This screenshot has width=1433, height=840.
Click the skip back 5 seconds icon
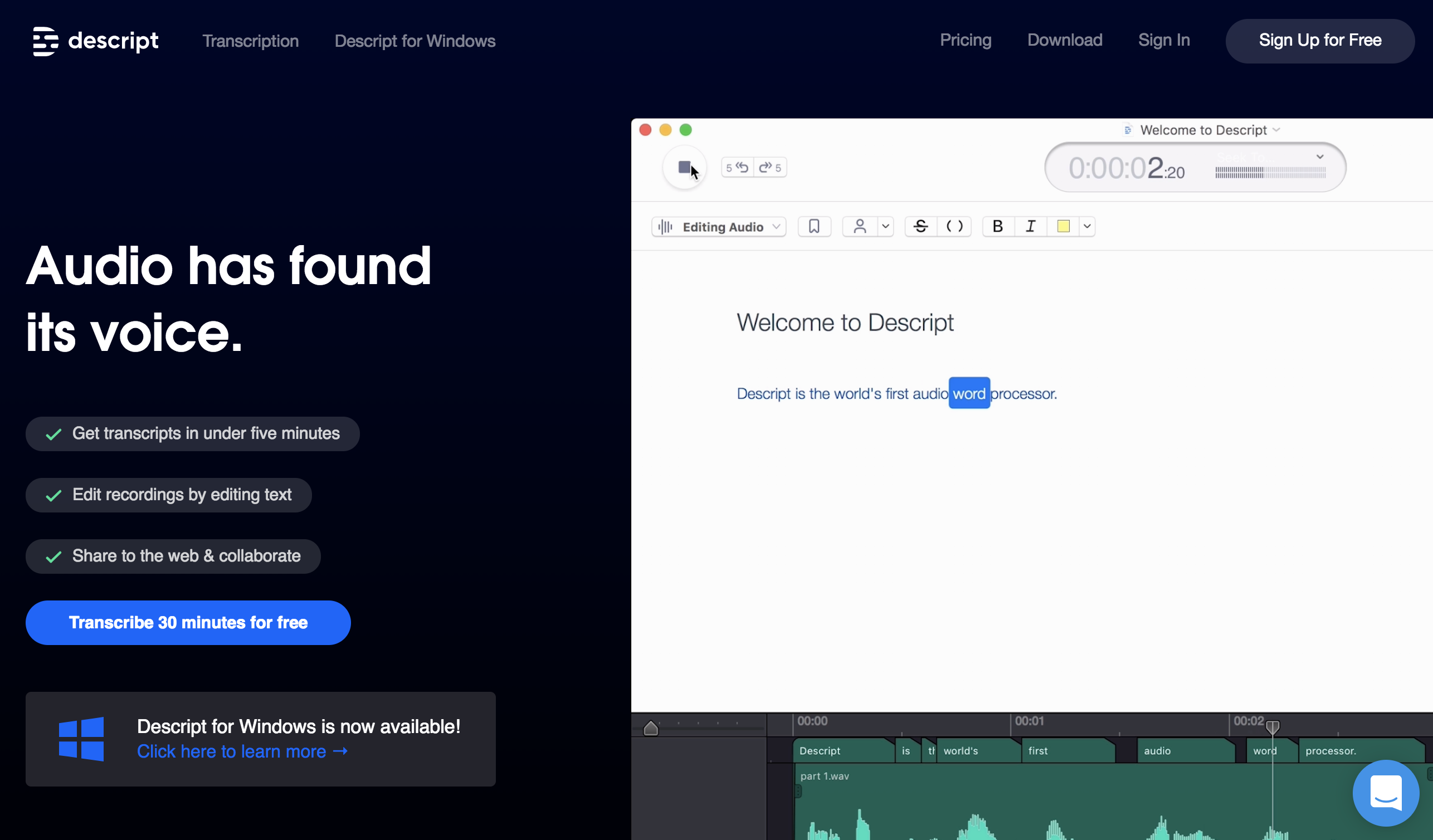pos(738,167)
